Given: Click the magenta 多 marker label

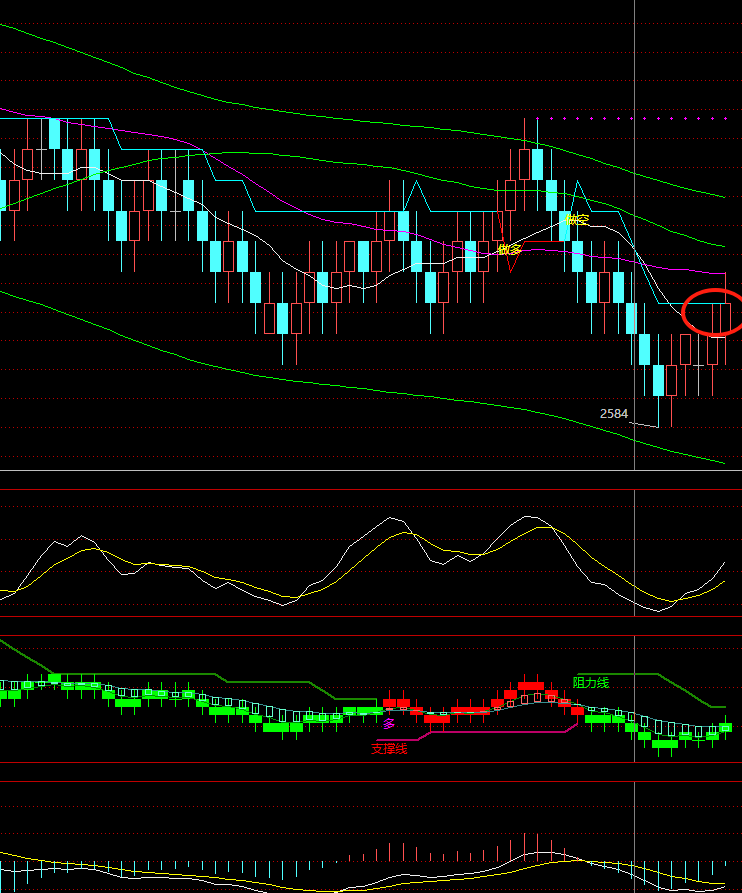Looking at the screenshot, I should point(389,724).
